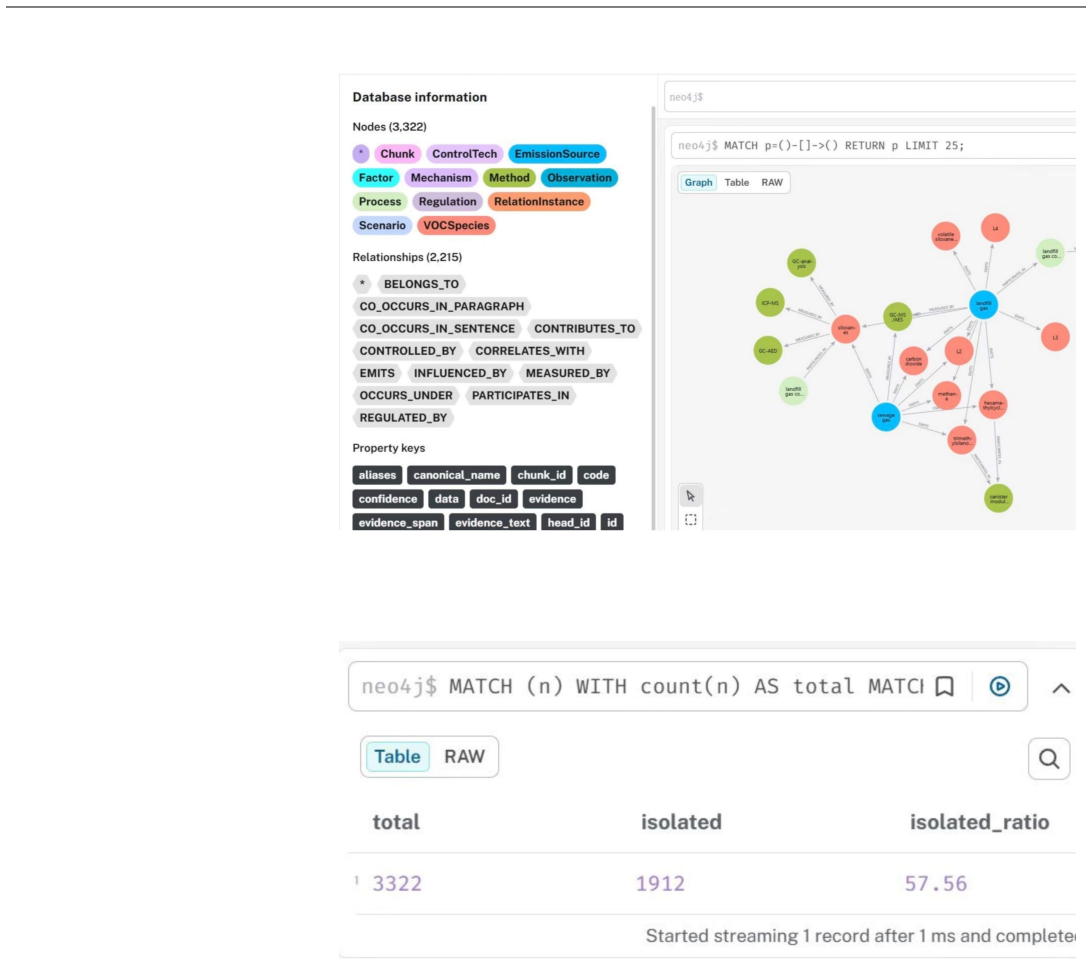
Task: Open the Table tab in graph frame
Action: coord(736,182)
